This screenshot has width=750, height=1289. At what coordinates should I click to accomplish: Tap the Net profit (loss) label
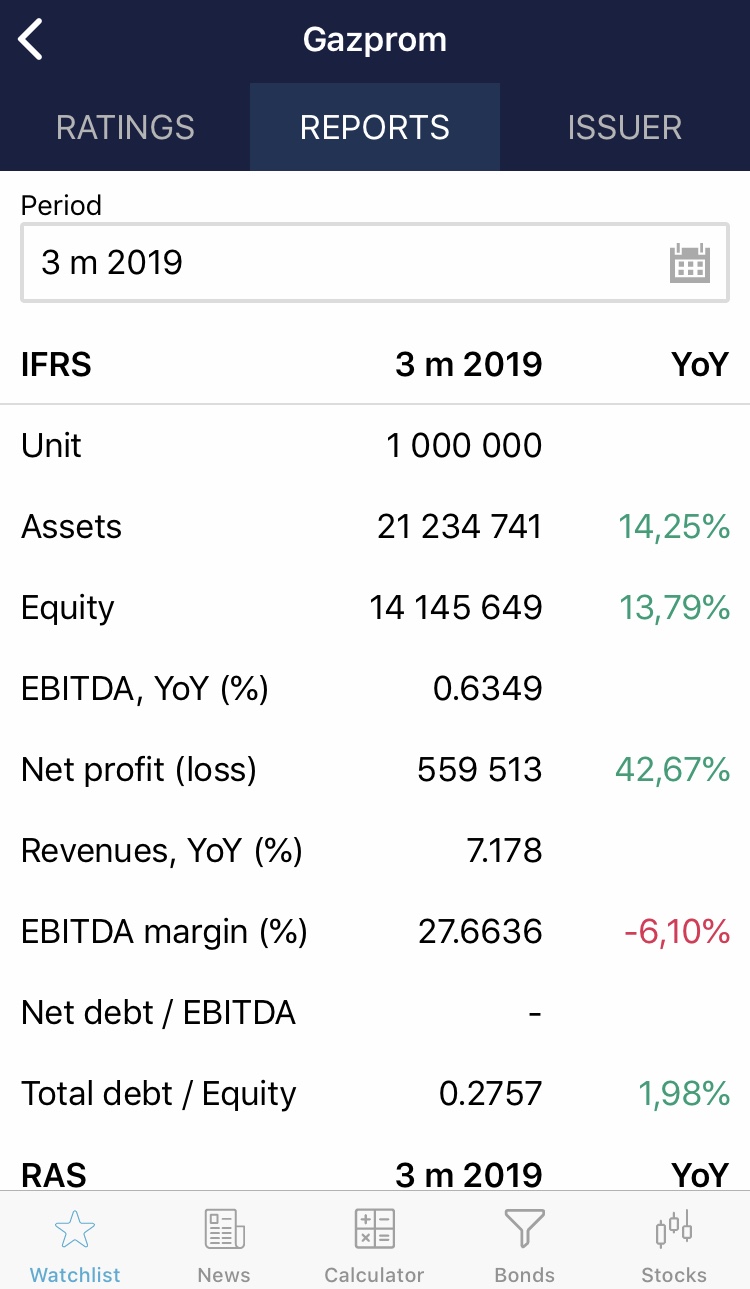139,770
